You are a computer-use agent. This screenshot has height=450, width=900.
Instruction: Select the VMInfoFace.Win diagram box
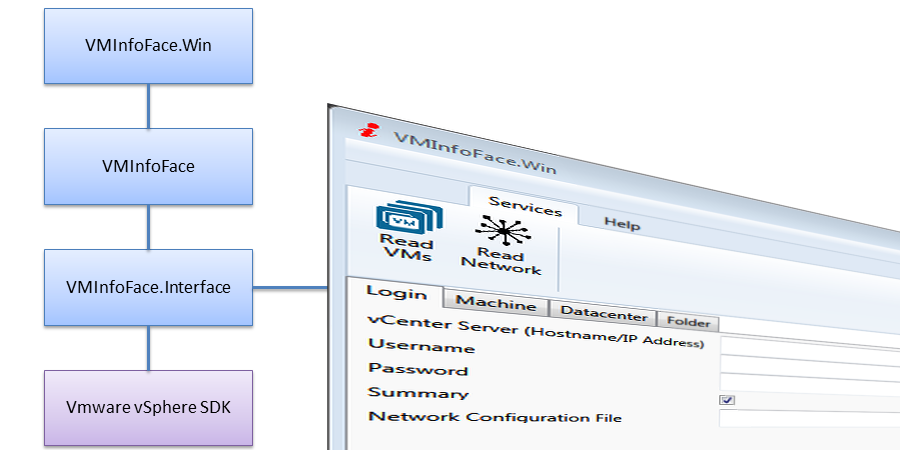click(148, 46)
